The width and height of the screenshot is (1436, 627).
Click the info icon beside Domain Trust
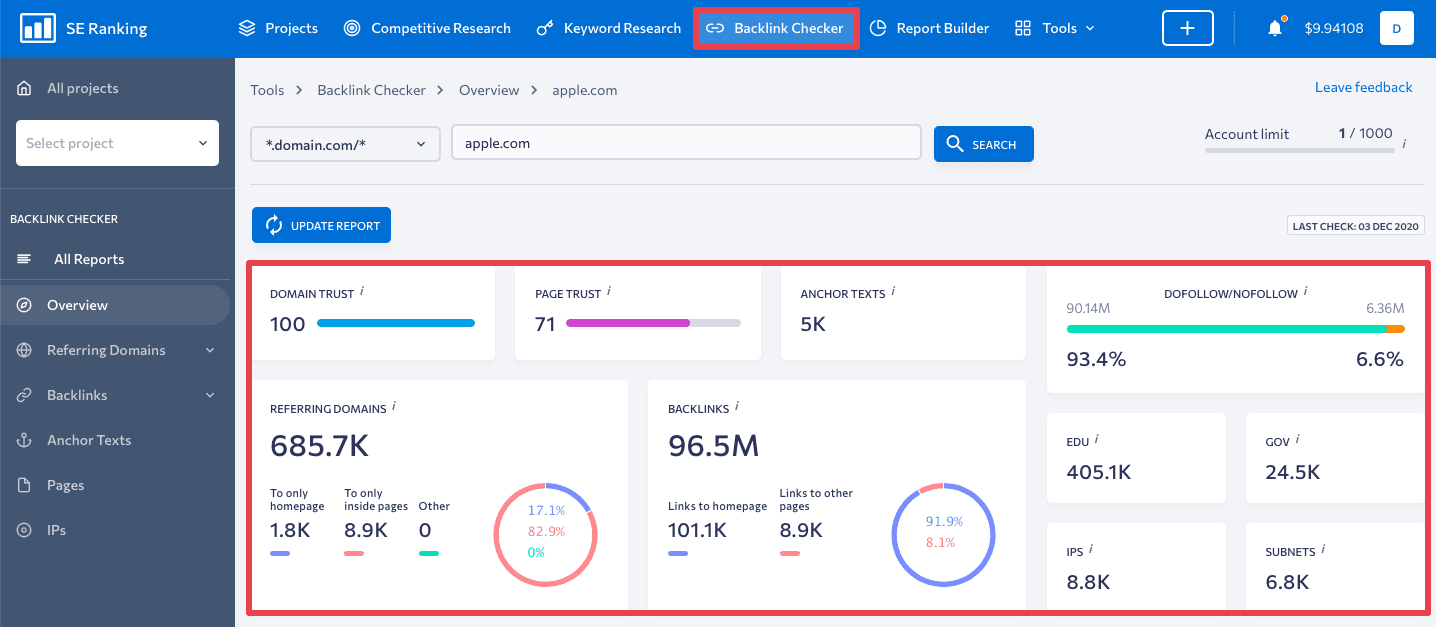(x=362, y=292)
